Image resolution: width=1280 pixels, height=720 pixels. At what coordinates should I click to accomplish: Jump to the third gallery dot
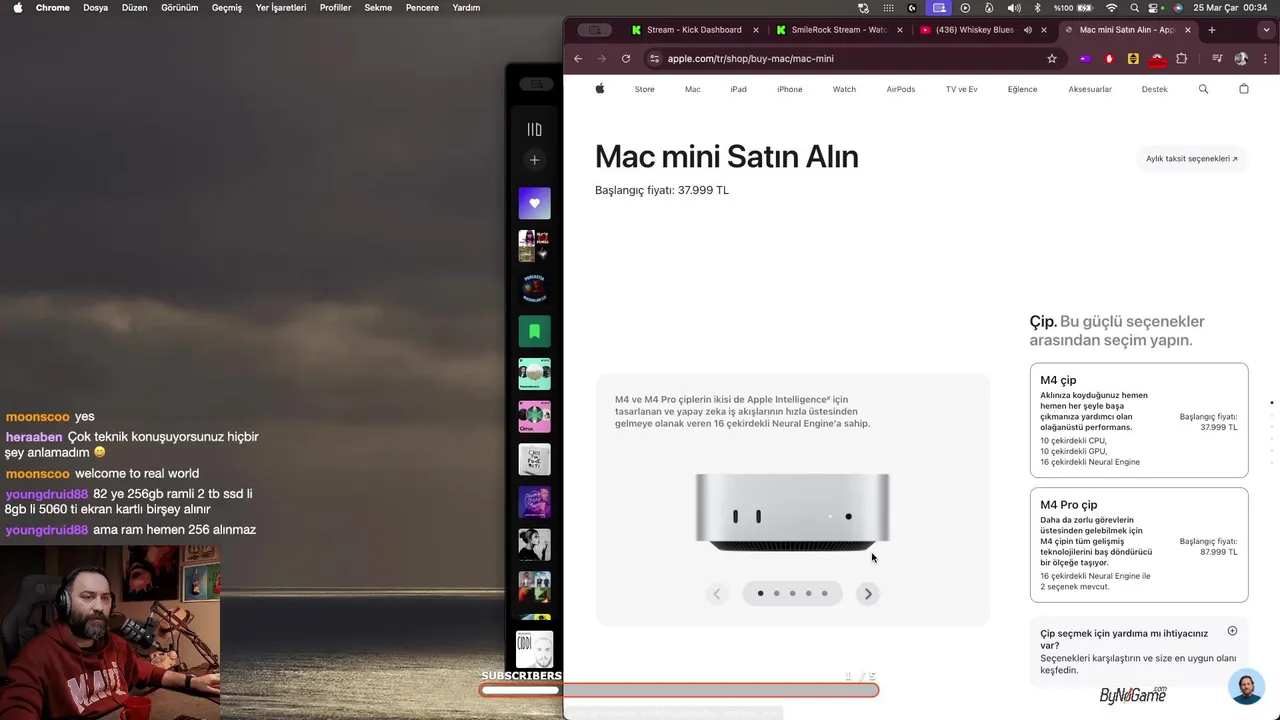(x=792, y=594)
